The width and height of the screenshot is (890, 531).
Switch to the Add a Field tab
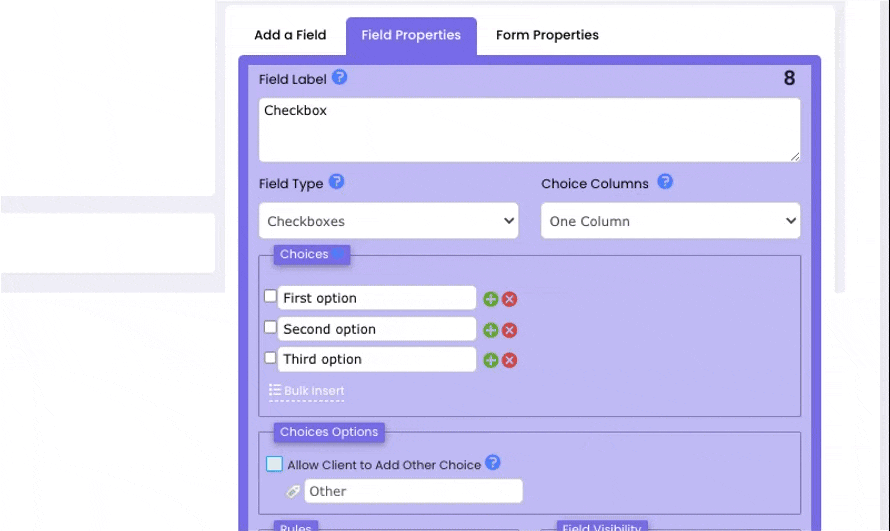pos(290,35)
